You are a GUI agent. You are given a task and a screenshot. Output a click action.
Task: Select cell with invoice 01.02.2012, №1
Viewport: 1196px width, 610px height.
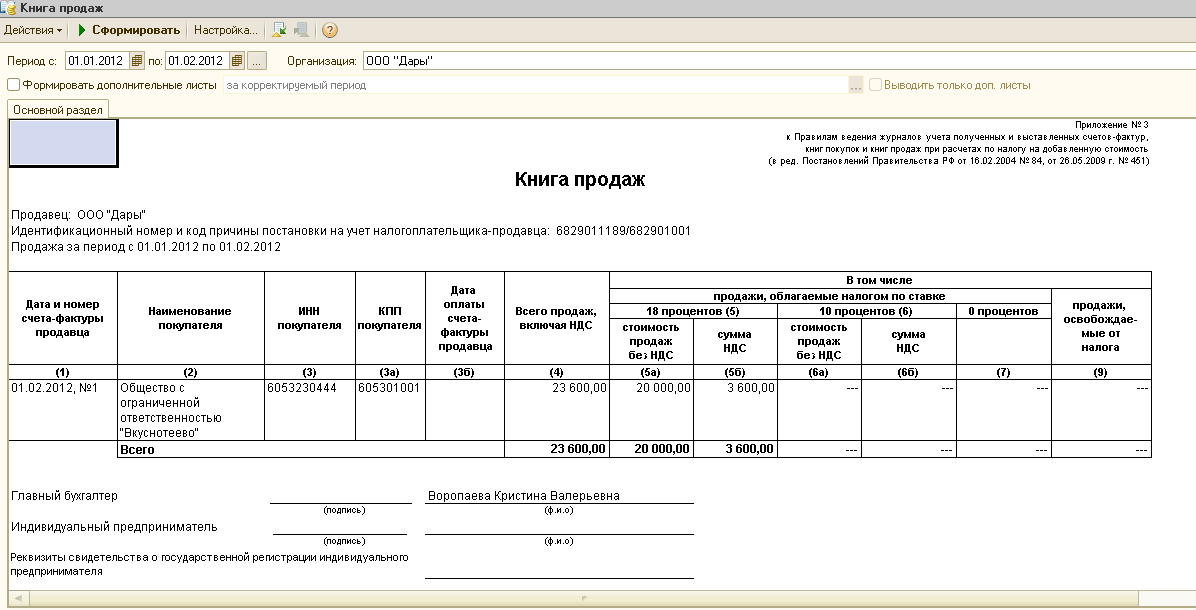point(63,410)
